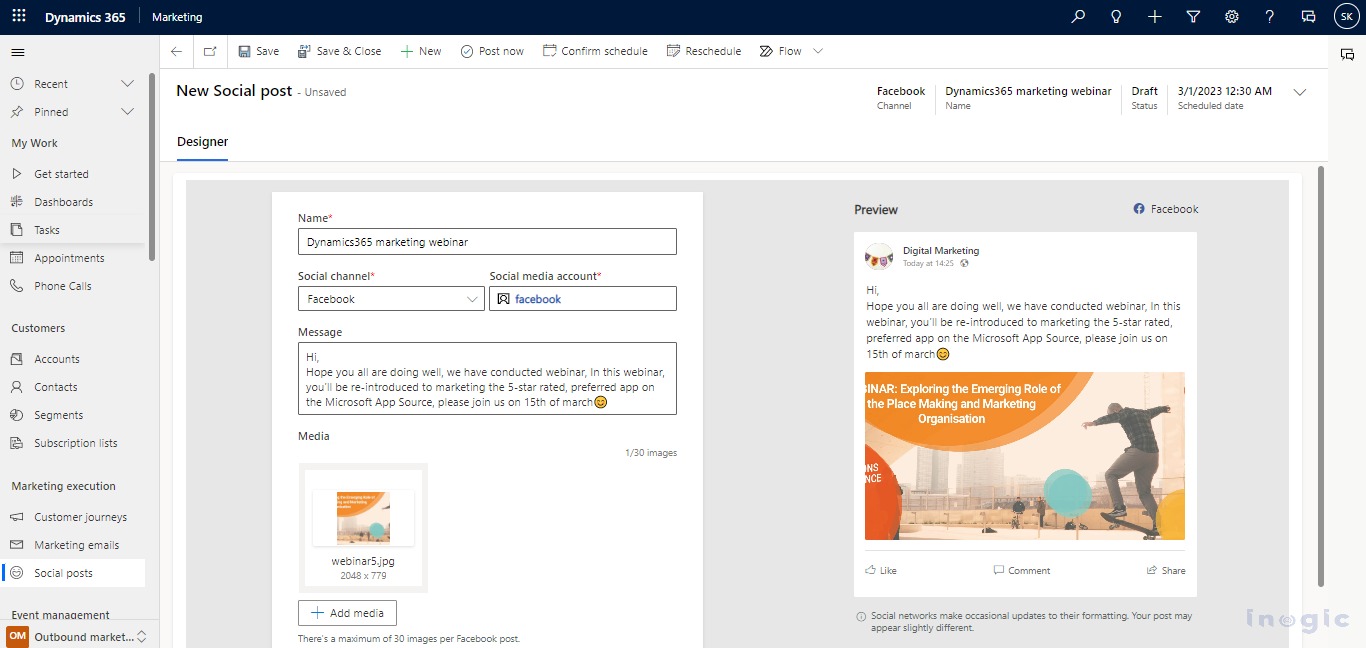This screenshot has height=648, width=1366.
Task: Open the side pane chat icon on right edge
Action: click(x=1347, y=55)
